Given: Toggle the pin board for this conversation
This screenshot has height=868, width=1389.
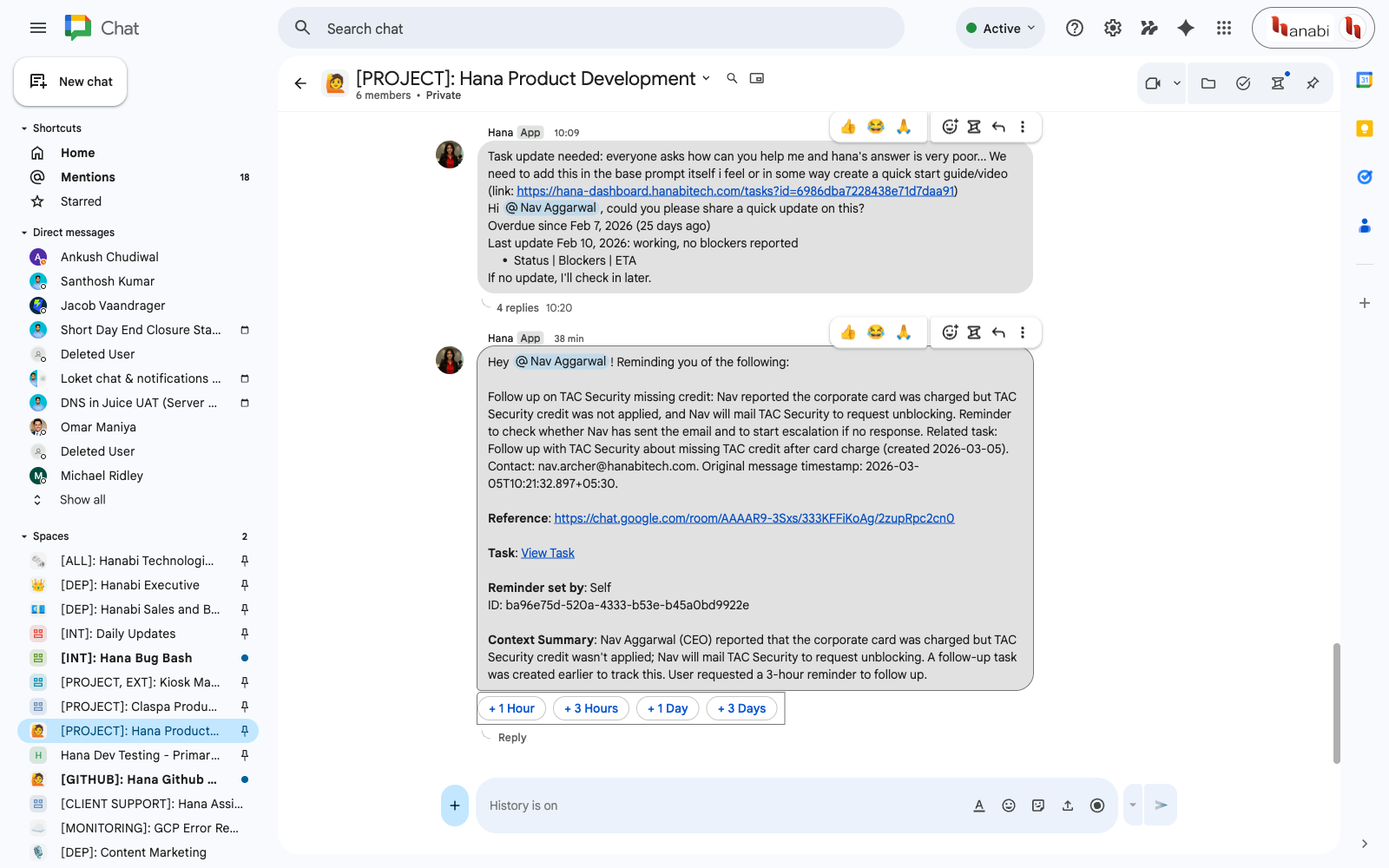Looking at the screenshot, I should tap(1313, 83).
